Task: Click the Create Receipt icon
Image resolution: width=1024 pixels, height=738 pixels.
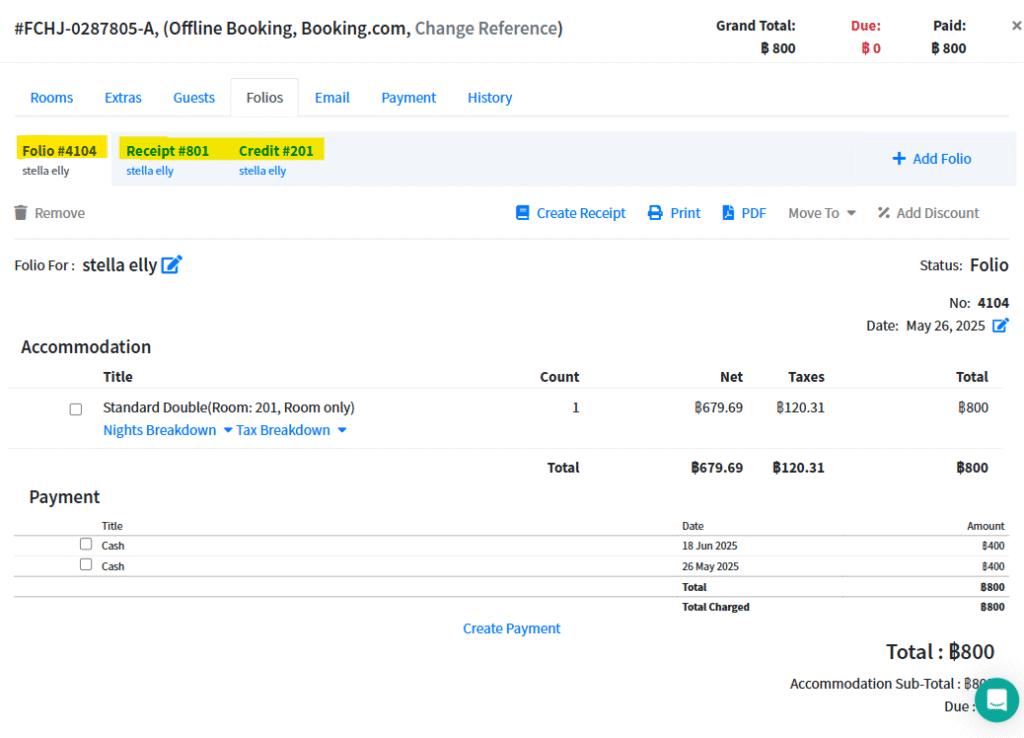Action: (x=523, y=213)
